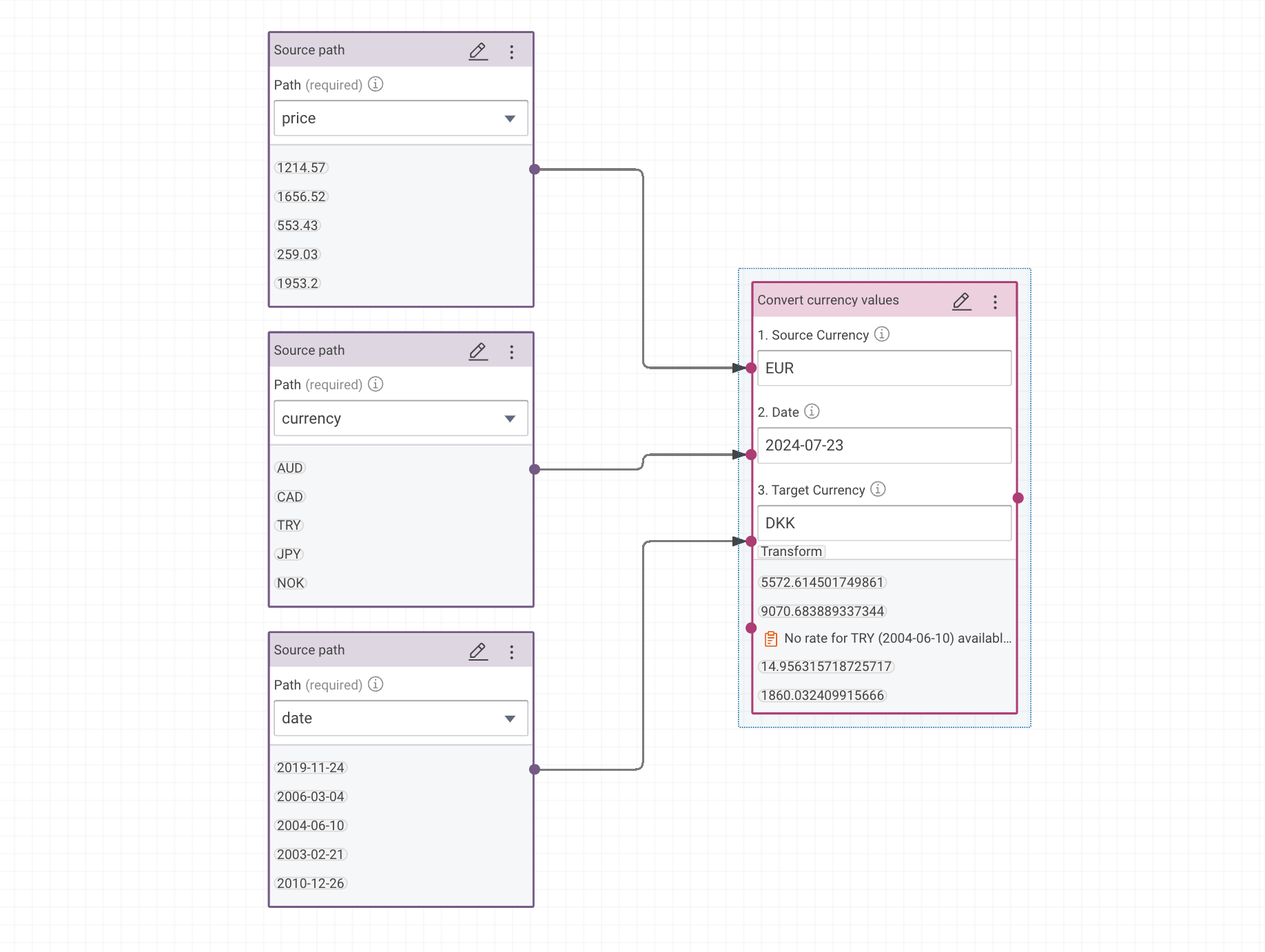The height and width of the screenshot is (952, 1265).
Task: Open the three-dot menu on currency Source path node
Action: [511, 353]
